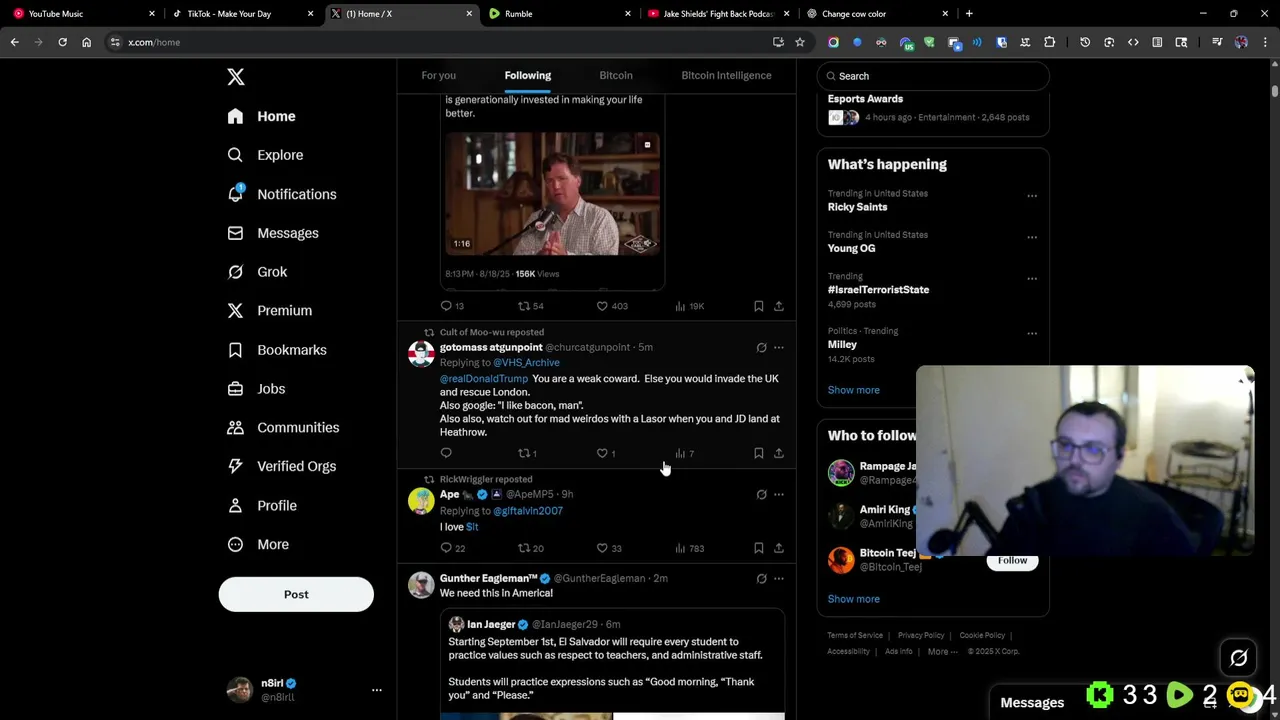Open more options on Ape post

(779, 495)
